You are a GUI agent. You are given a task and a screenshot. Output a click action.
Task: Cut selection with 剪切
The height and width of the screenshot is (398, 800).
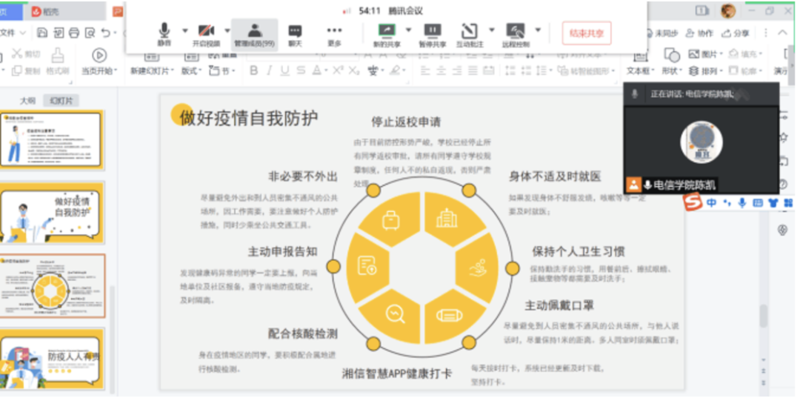coord(26,54)
